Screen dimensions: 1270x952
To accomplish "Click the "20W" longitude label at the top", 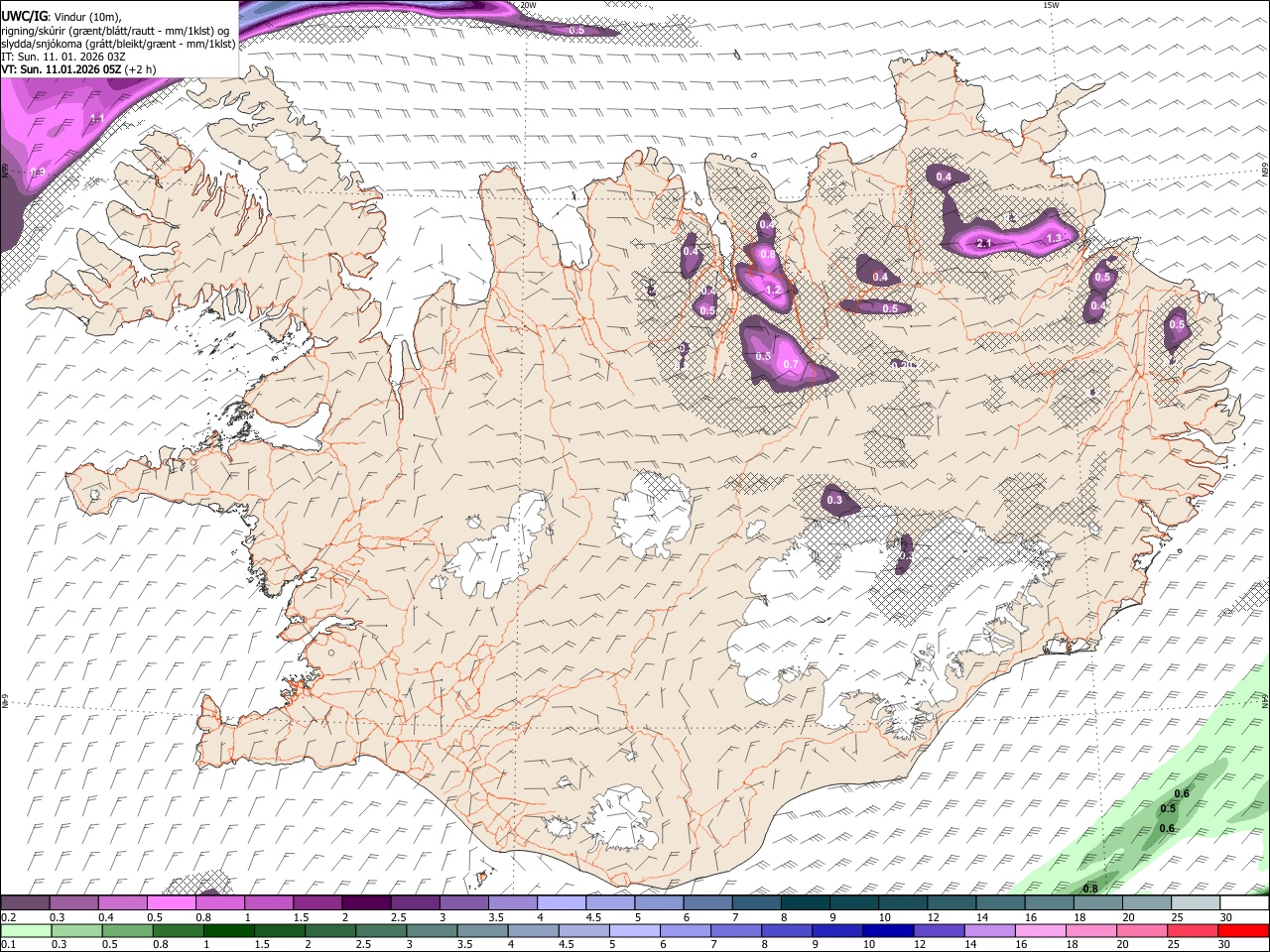I will (528, 5).
